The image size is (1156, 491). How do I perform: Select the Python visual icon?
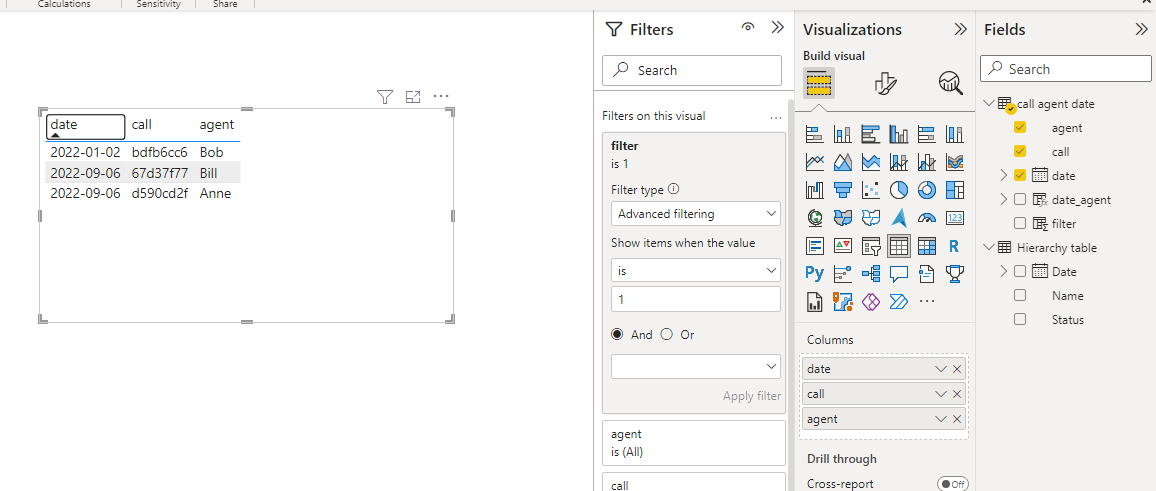(814, 274)
